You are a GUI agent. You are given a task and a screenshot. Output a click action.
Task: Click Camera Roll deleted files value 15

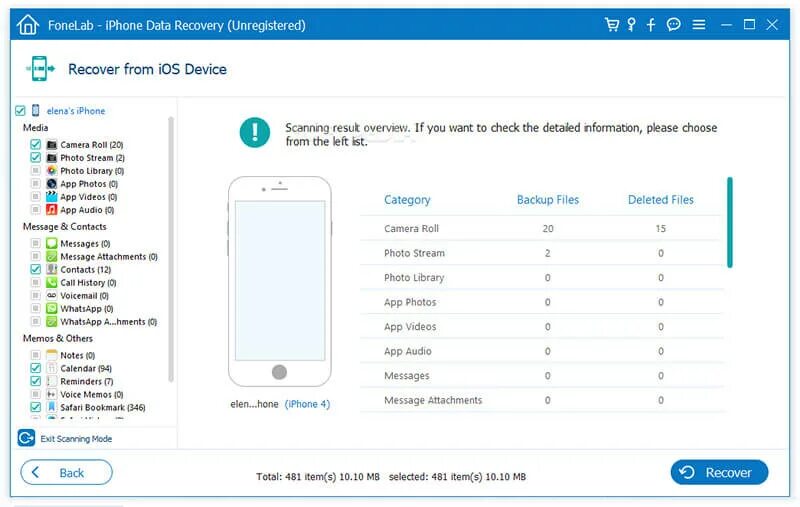pos(661,229)
